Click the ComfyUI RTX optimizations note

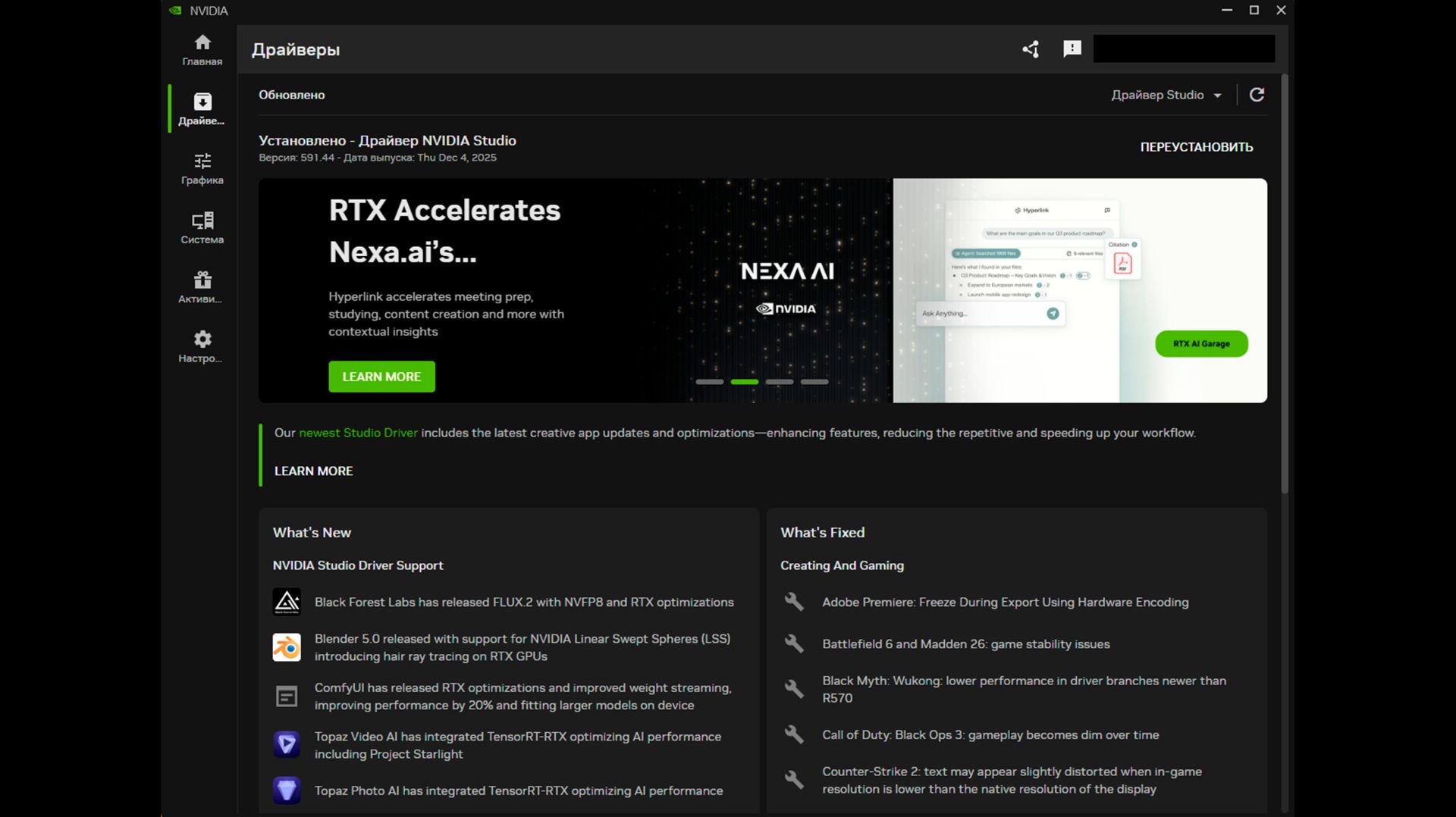(523, 696)
